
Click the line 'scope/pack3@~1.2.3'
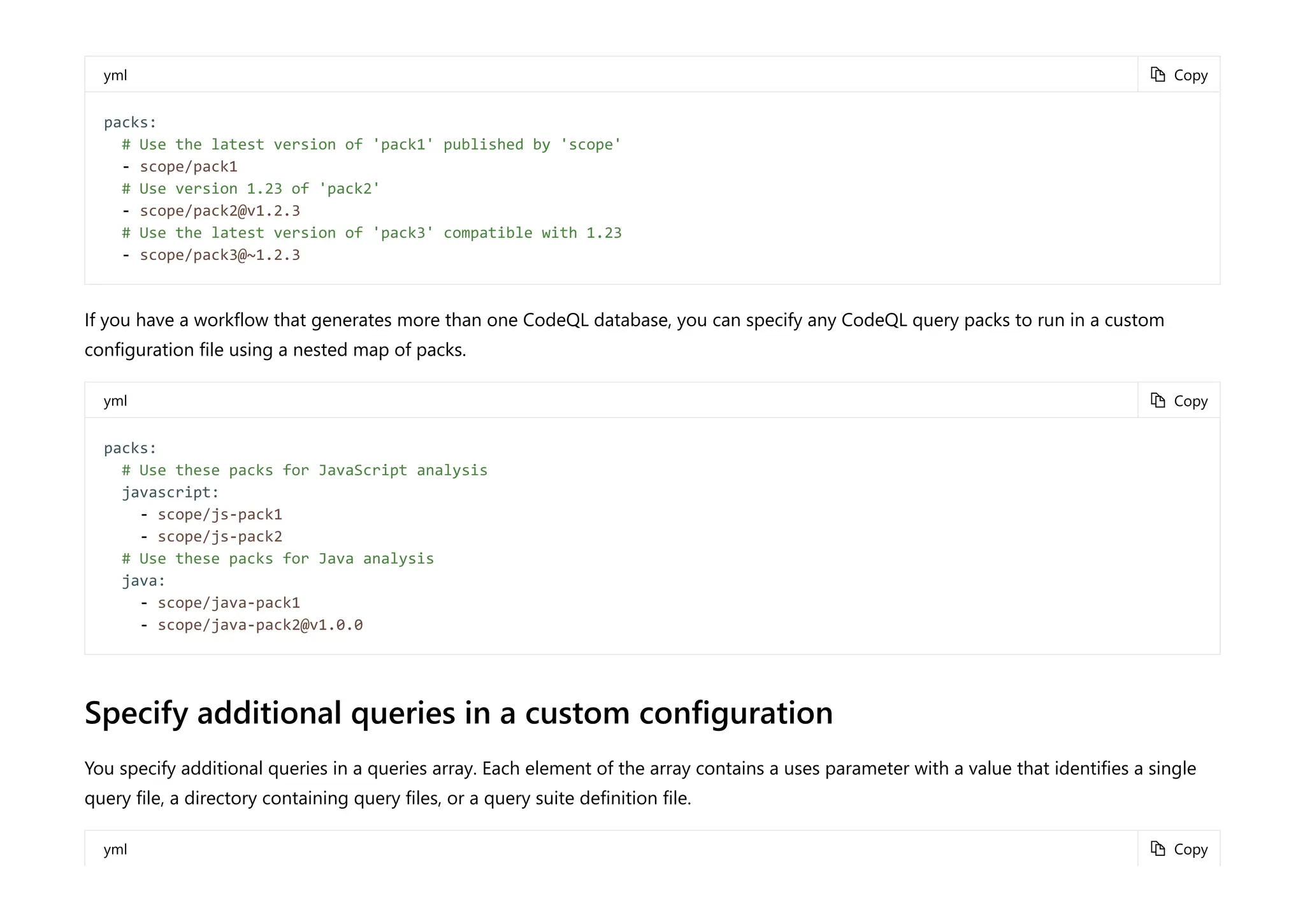pyautogui.click(x=220, y=255)
